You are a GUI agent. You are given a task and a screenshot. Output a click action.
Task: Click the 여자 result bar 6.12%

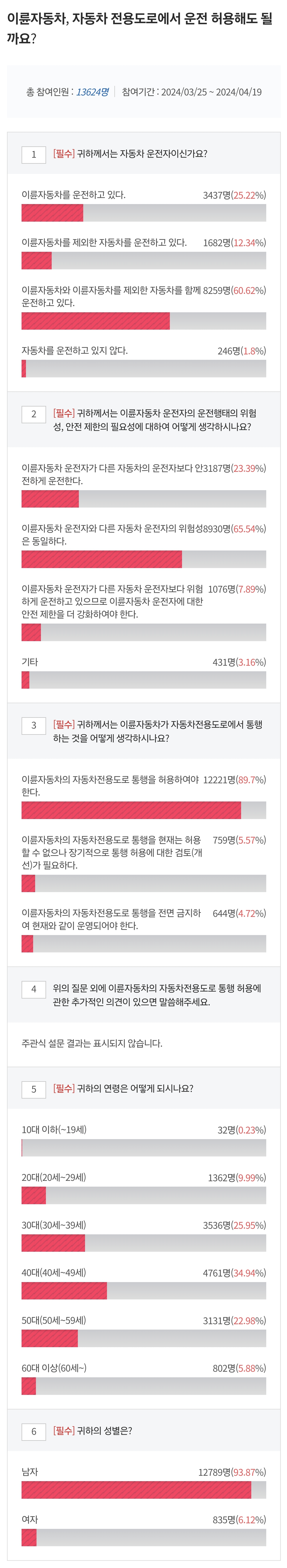point(143,1538)
